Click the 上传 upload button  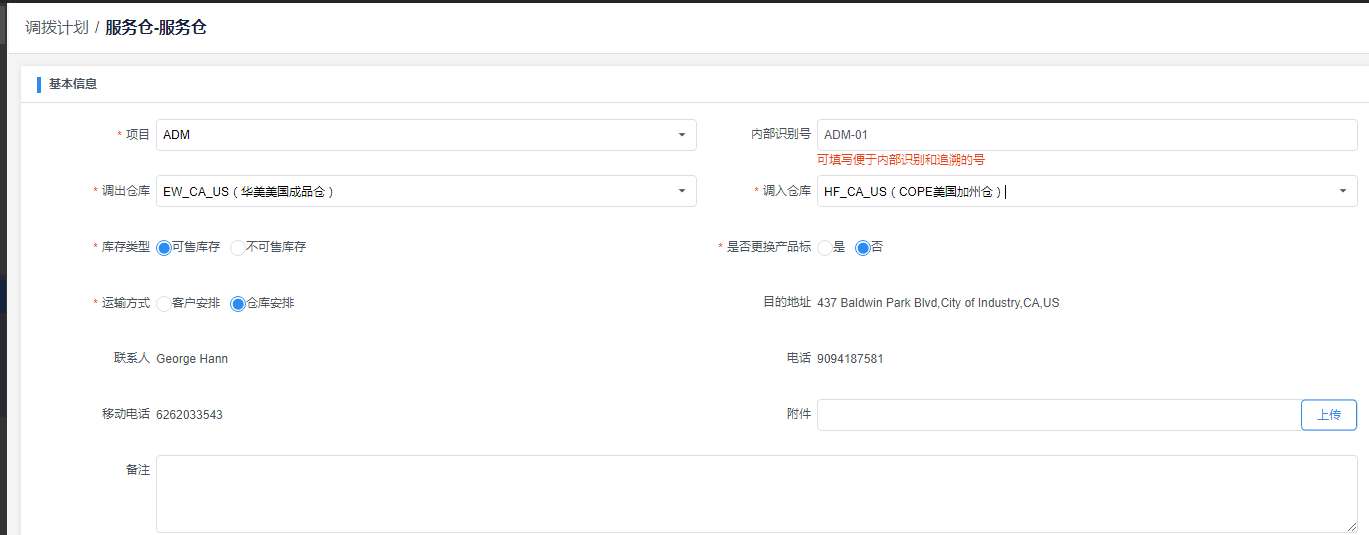(1329, 415)
